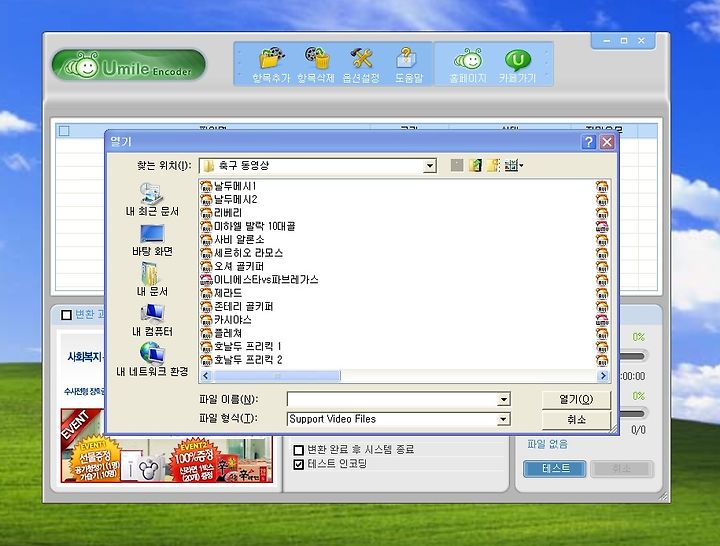720x546 pixels.
Task: Select the file 오셔 골키퍼
Action: coord(232,266)
